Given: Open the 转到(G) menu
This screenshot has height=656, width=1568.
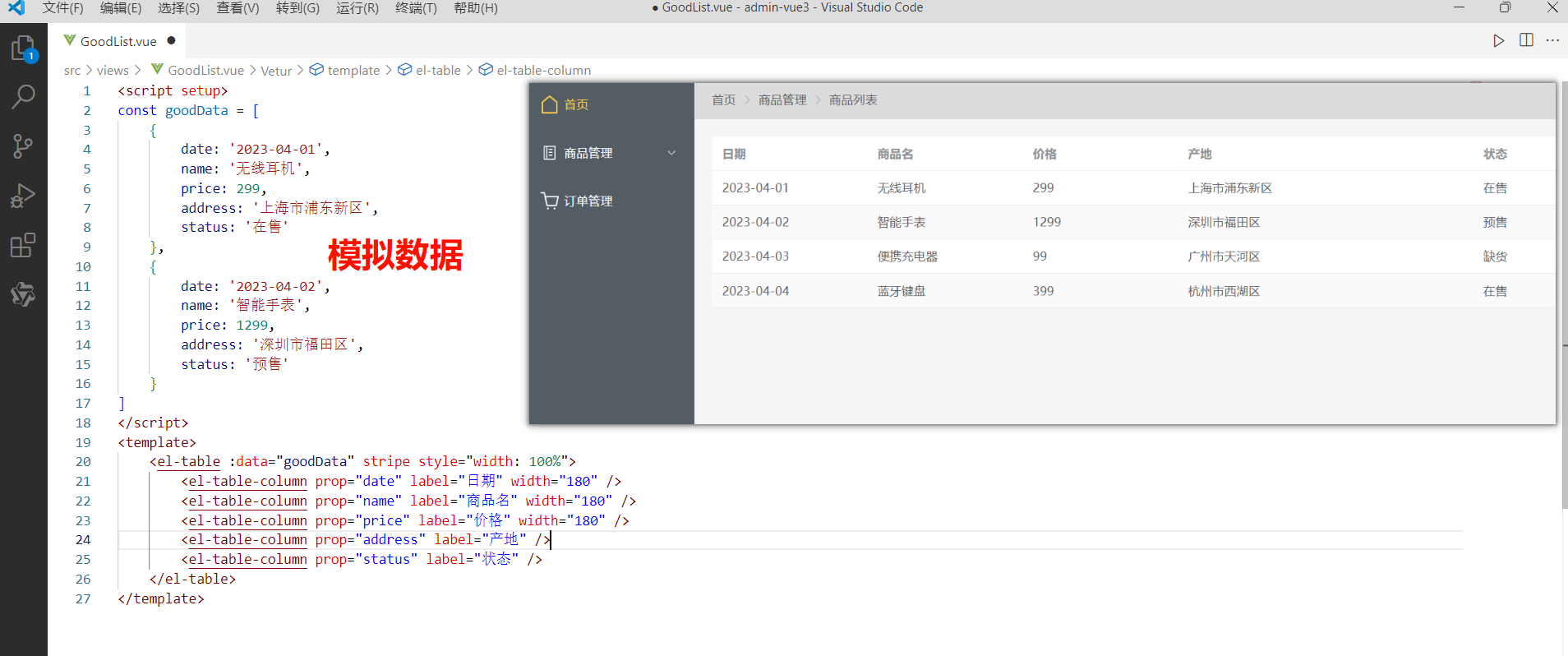Looking at the screenshot, I should coord(297,8).
